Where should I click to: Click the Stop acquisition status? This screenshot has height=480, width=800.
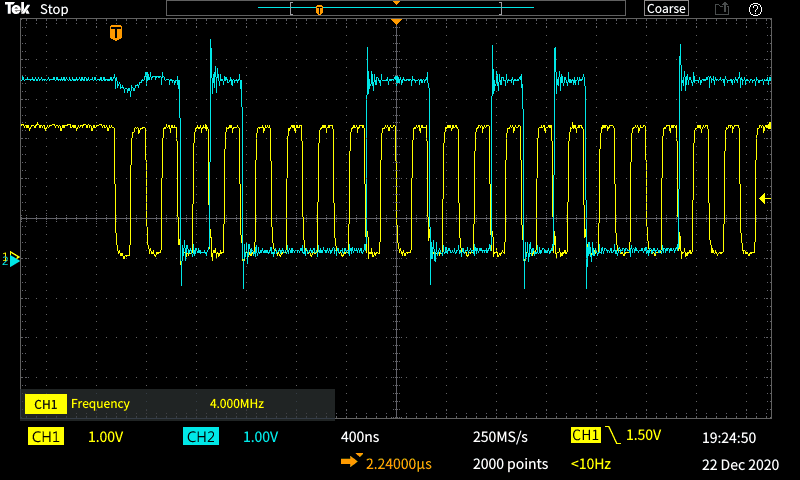[54, 9]
